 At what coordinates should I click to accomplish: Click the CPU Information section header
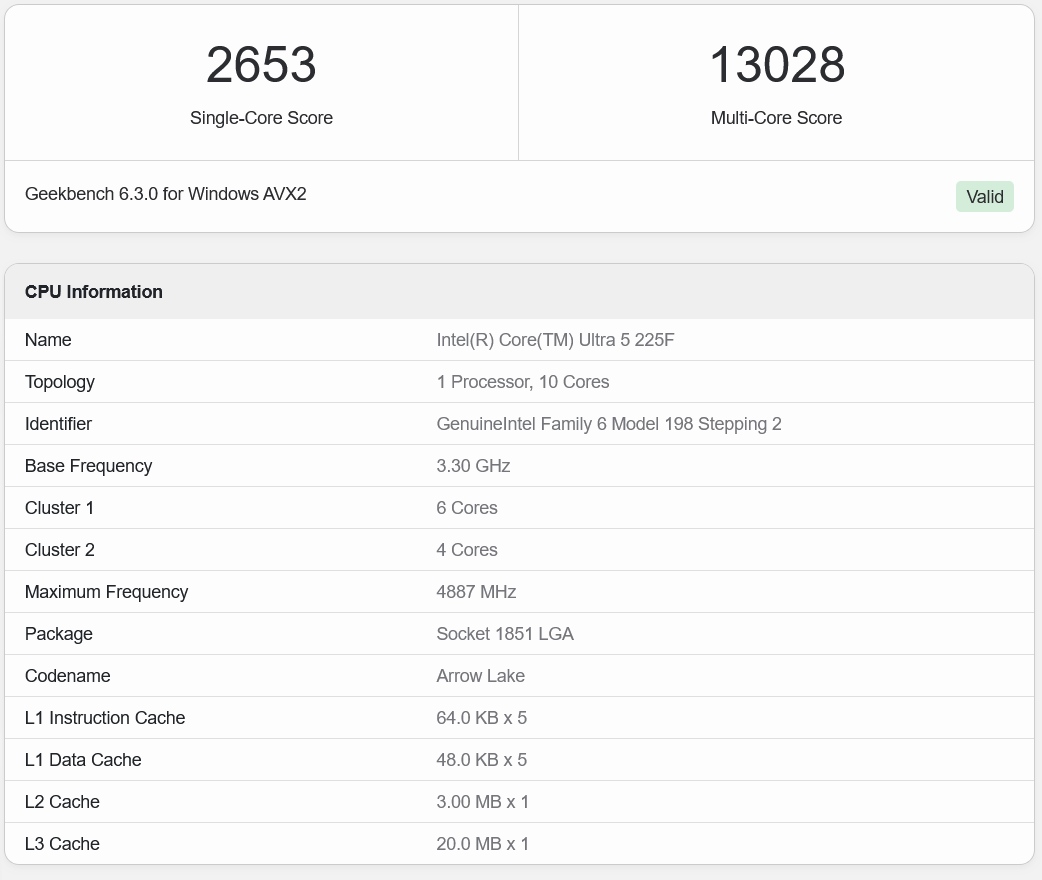point(94,292)
